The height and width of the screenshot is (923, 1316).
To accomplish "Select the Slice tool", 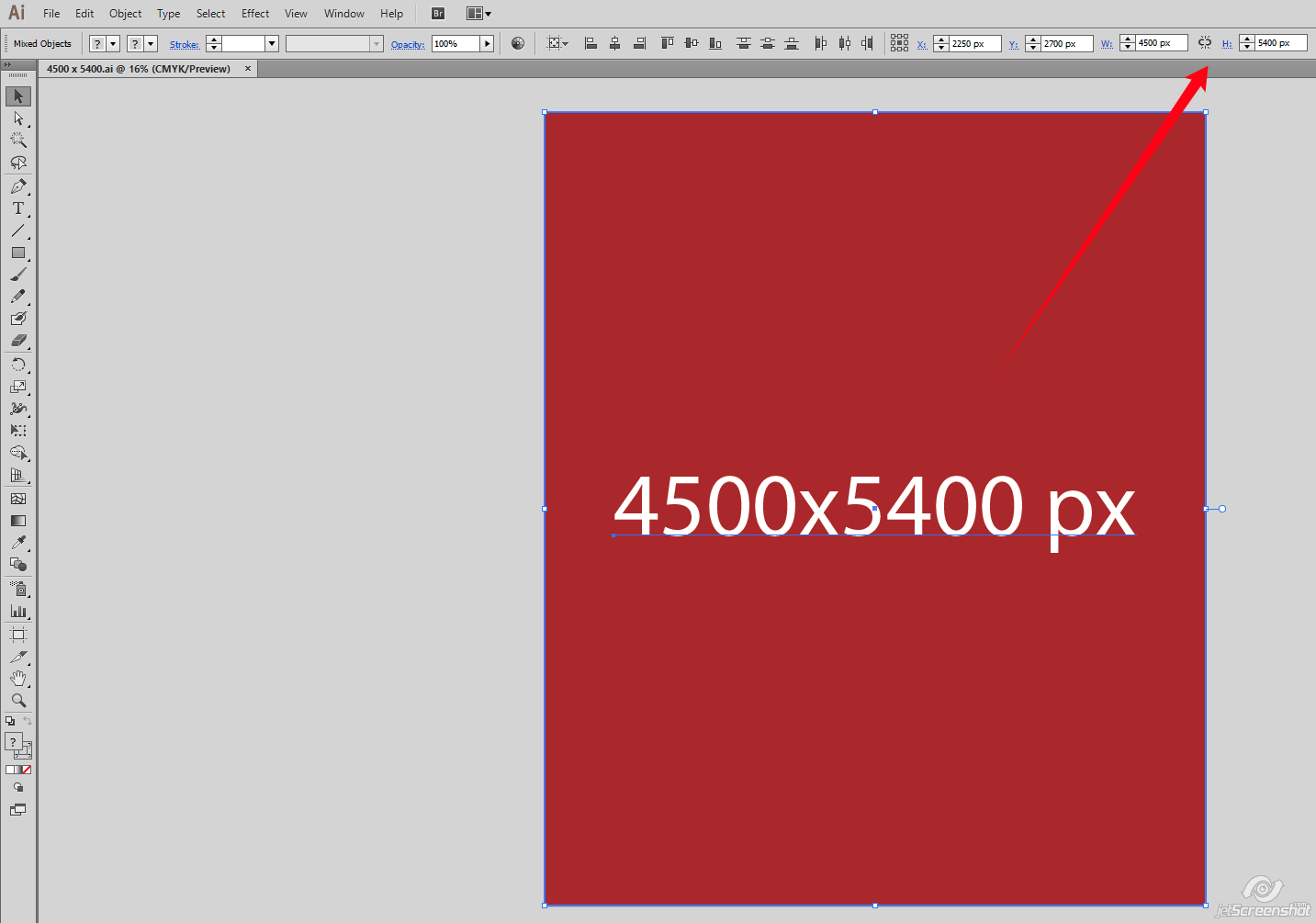I will tap(18, 657).
